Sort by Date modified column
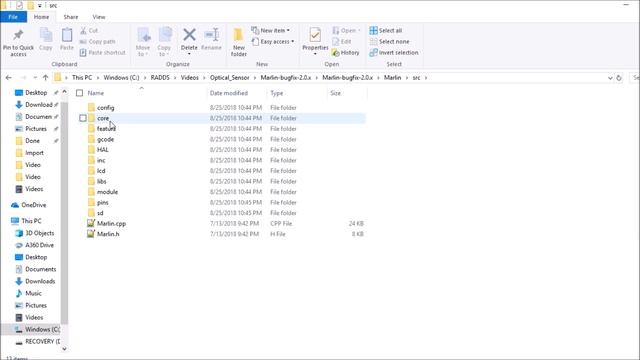 237,93
